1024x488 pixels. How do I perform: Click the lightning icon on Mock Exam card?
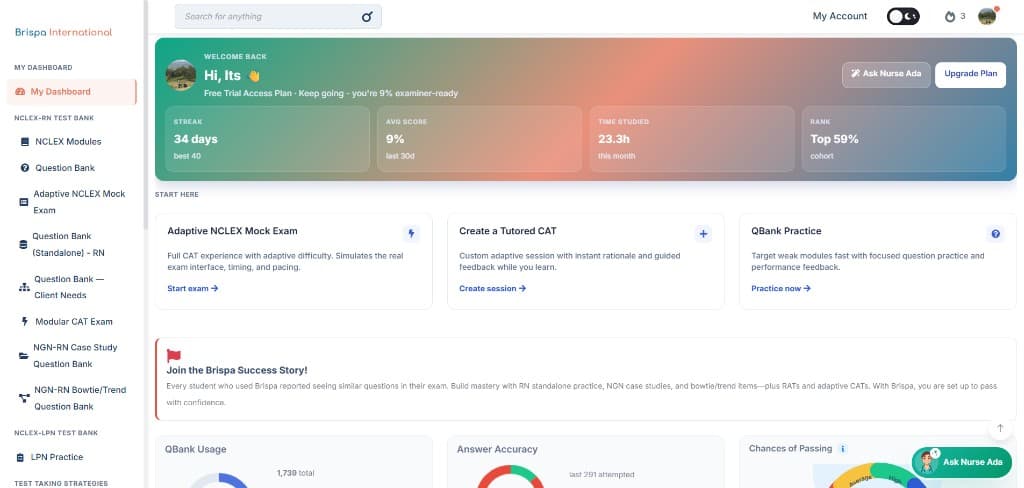411,233
